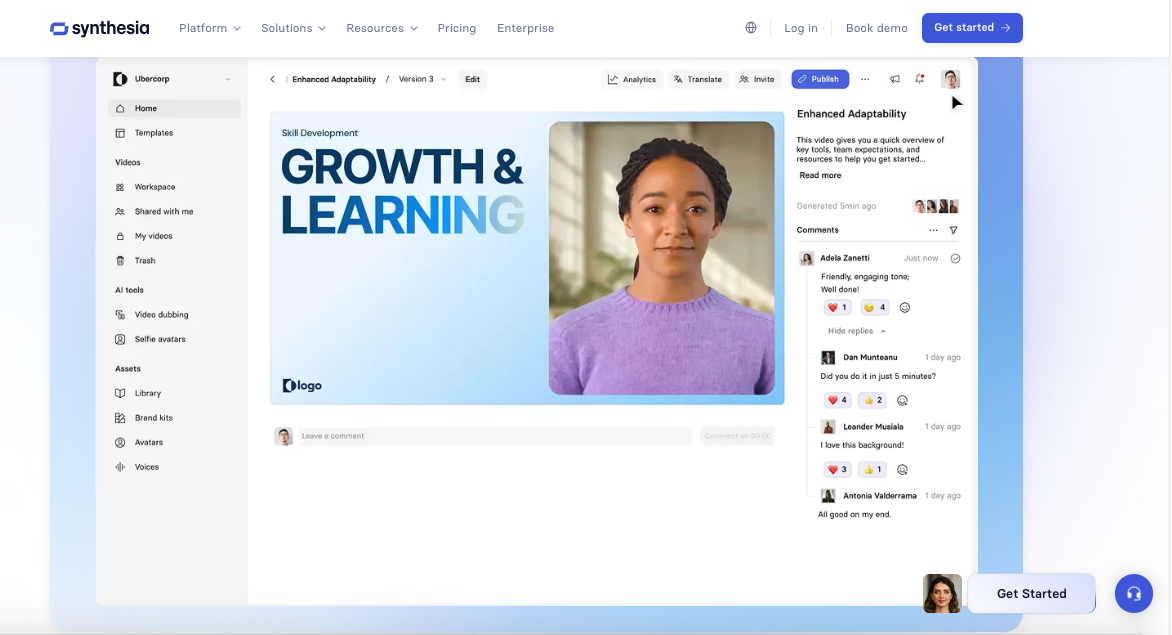Expand the Platform dropdown menu

(209, 28)
